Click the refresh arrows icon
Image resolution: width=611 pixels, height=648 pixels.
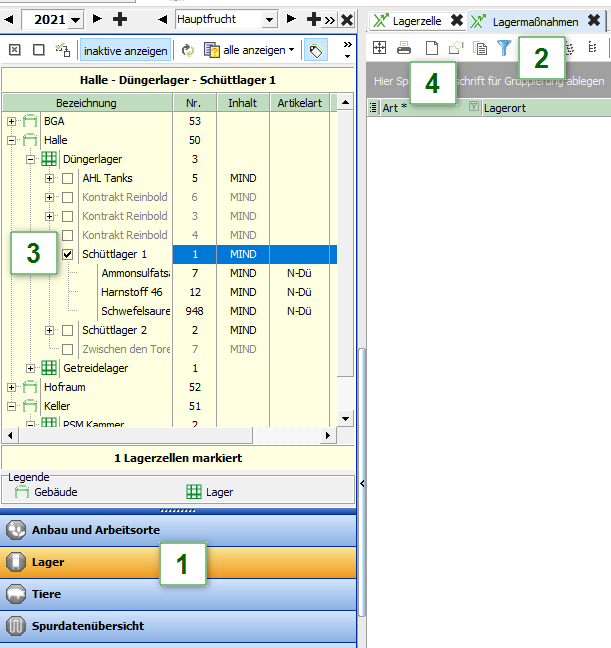coord(187,50)
